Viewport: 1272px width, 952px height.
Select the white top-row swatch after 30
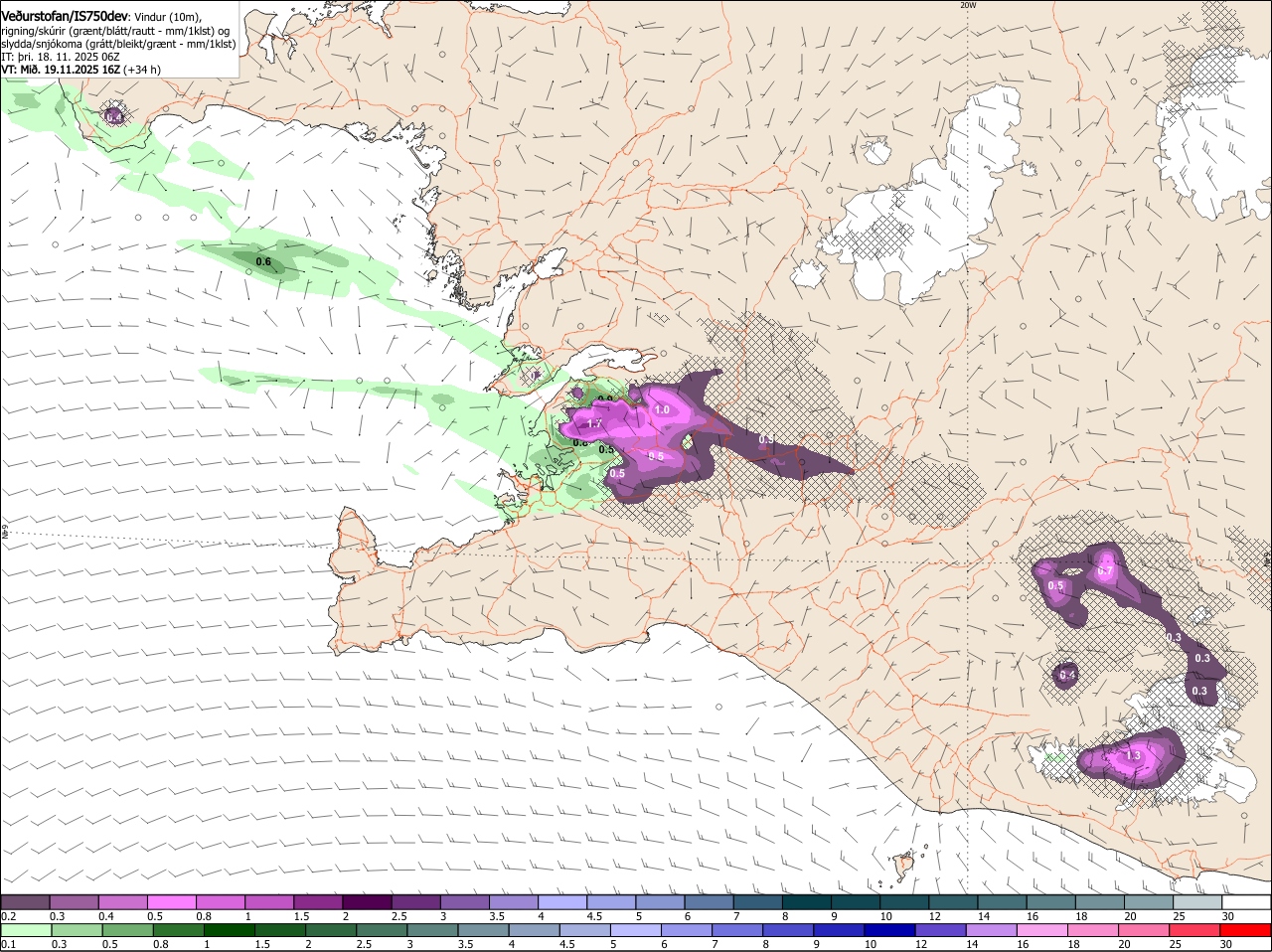1246,901
